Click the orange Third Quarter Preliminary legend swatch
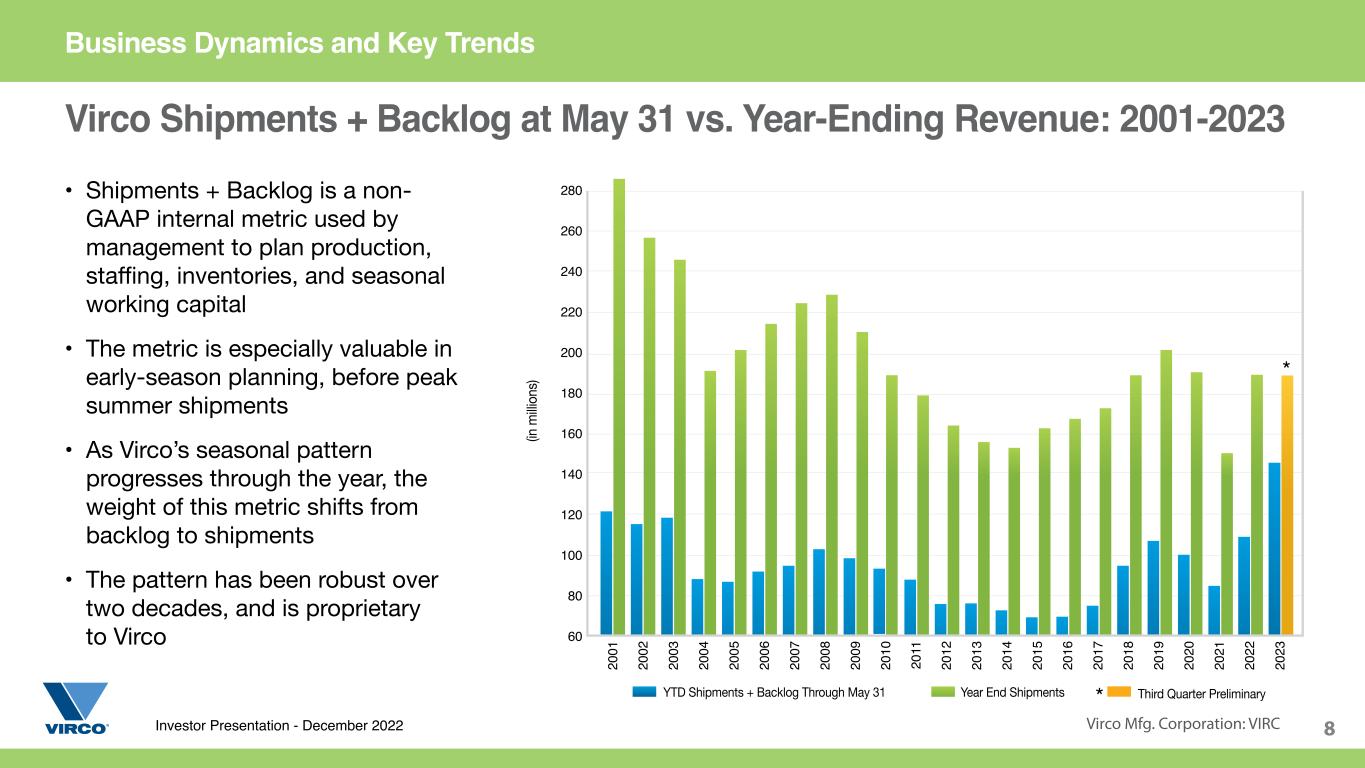 pyautogui.click(x=1118, y=692)
